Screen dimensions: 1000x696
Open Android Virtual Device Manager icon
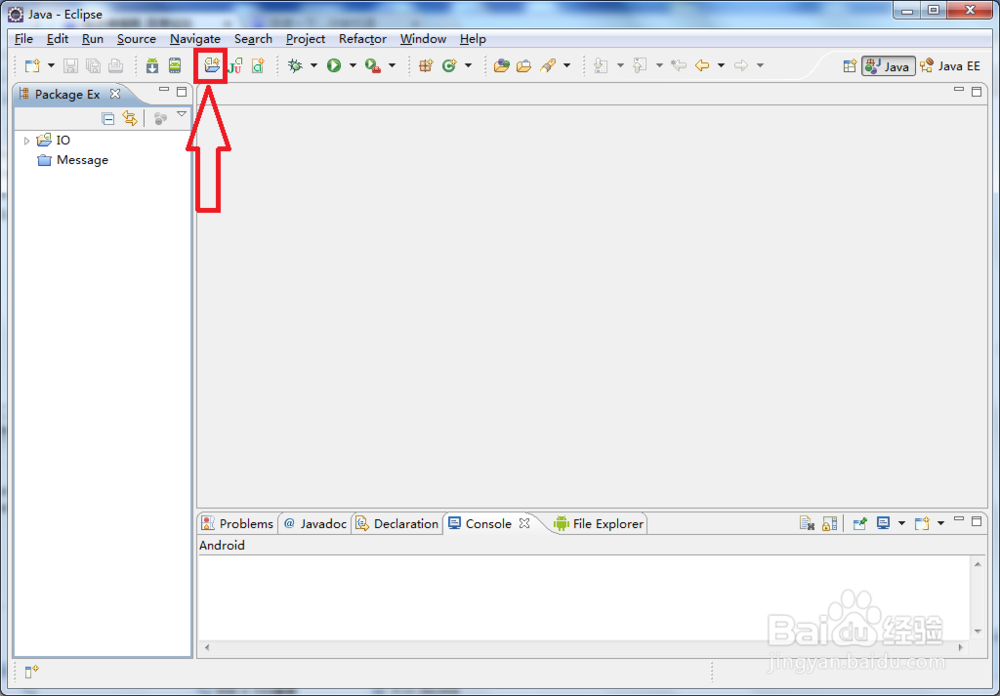click(175, 65)
